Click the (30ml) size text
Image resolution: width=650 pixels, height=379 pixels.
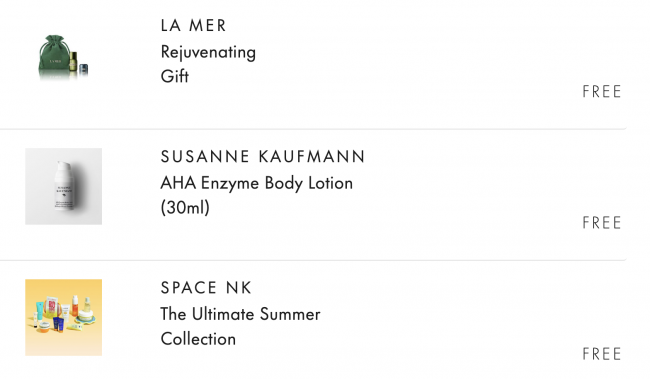click(185, 207)
